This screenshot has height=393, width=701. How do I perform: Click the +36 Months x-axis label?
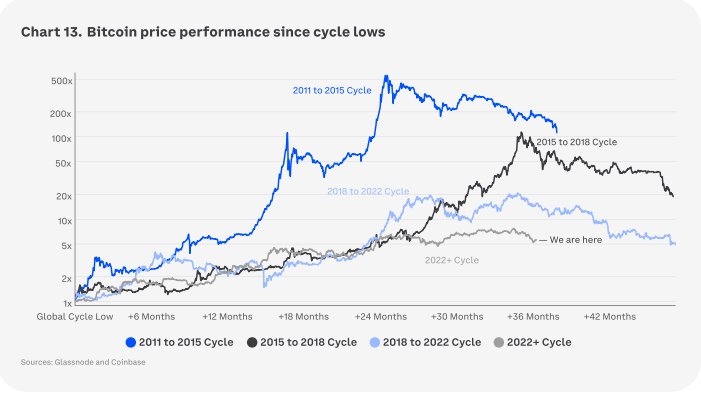(x=533, y=317)
